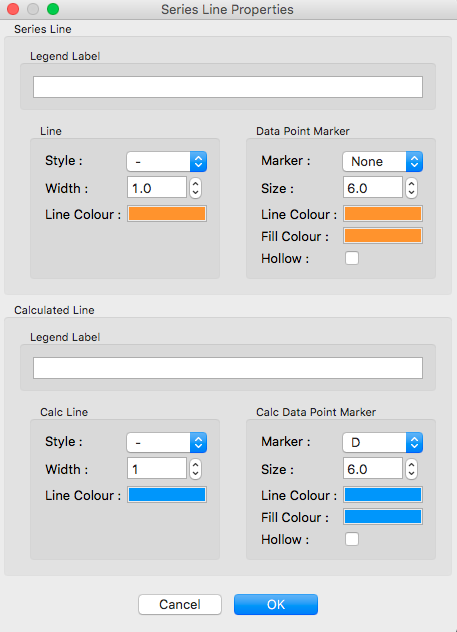The height and width of the screenshot is (632, 457).
Task: Confirm with the OK button
Action: tap(276, 604)
